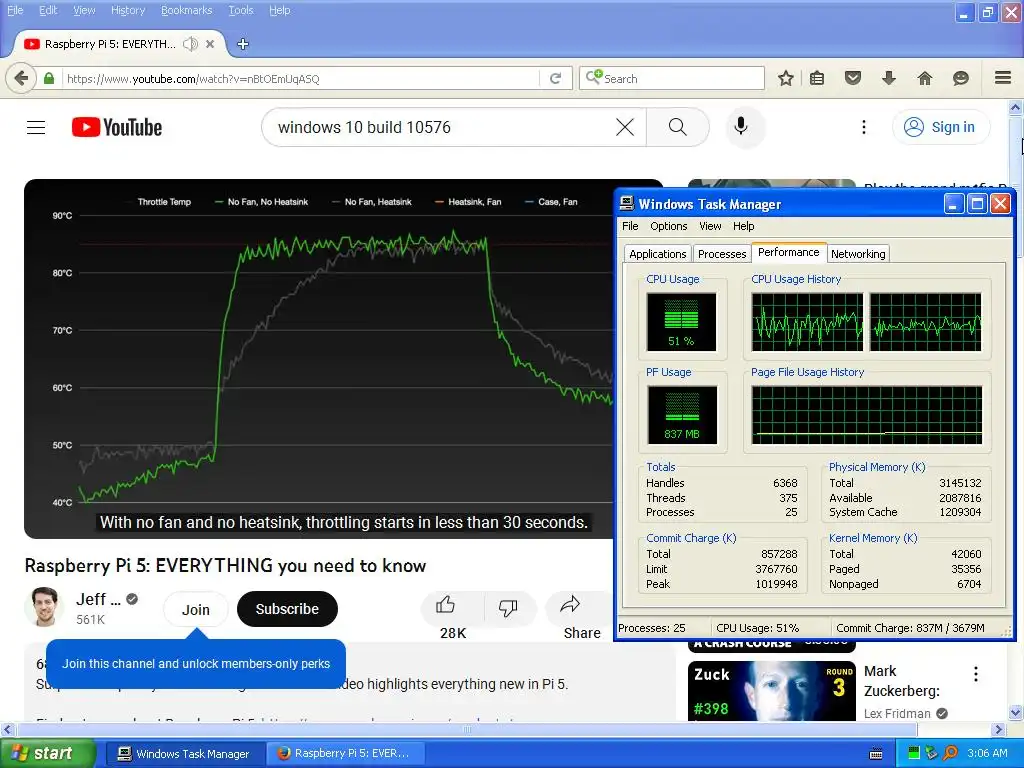Open Task Manager View menu

coord(710,226)
